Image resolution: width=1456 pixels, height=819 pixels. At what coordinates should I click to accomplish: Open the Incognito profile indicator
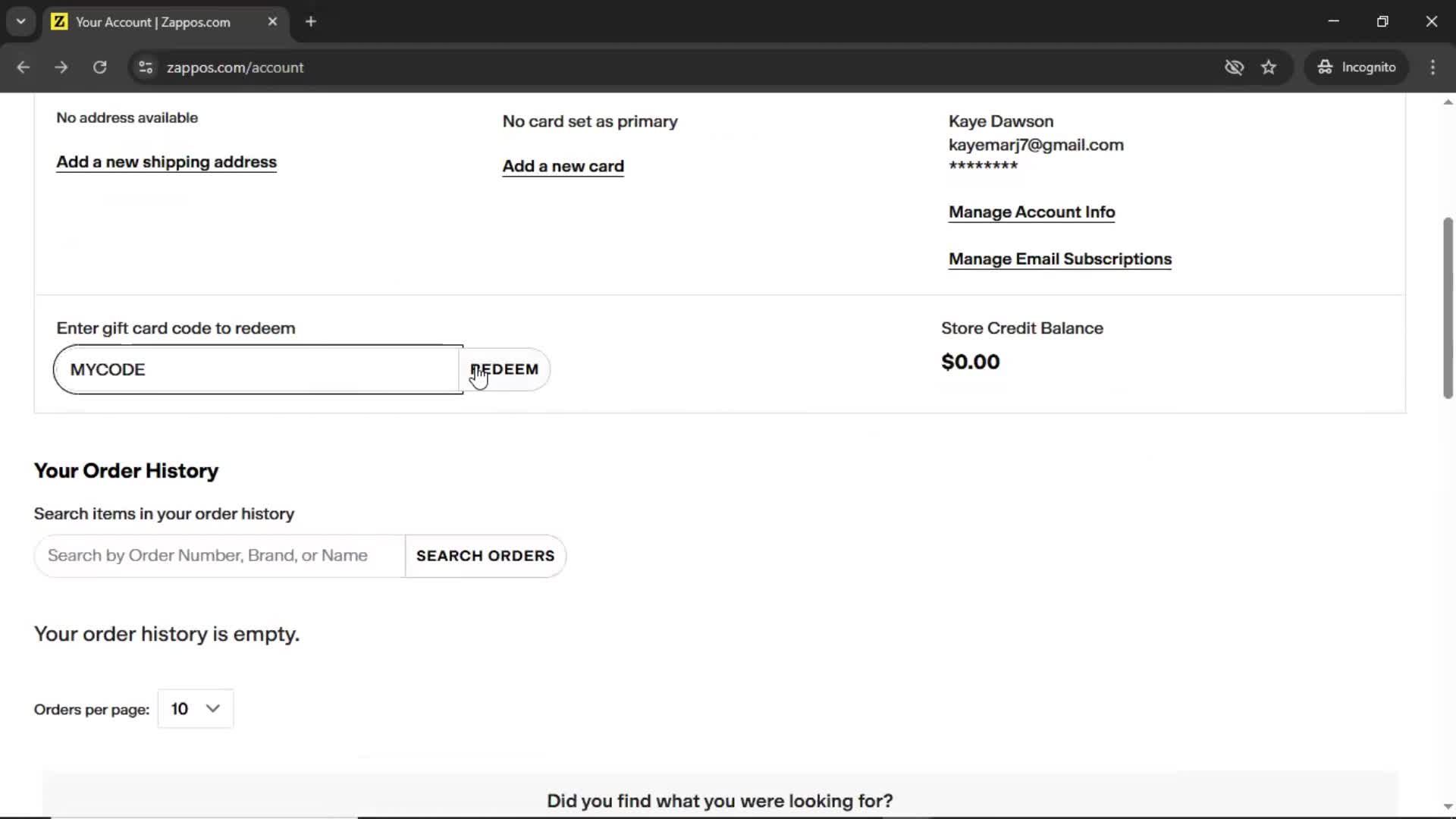point(1357,67)
